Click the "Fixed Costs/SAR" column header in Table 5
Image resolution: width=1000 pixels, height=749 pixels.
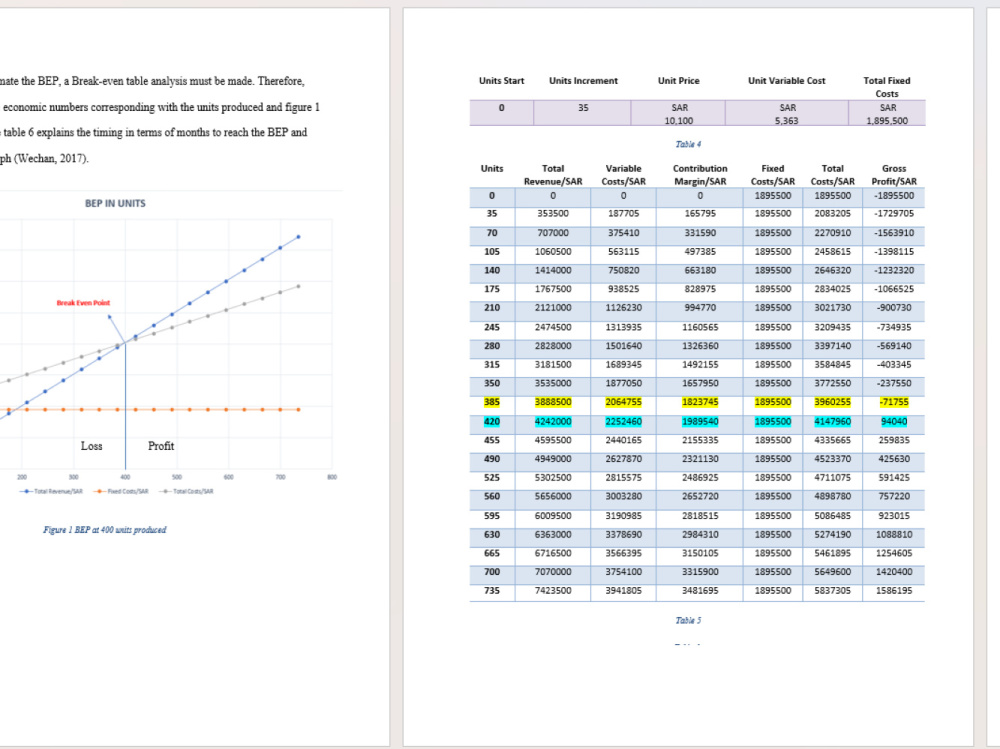tap(772, 175)
